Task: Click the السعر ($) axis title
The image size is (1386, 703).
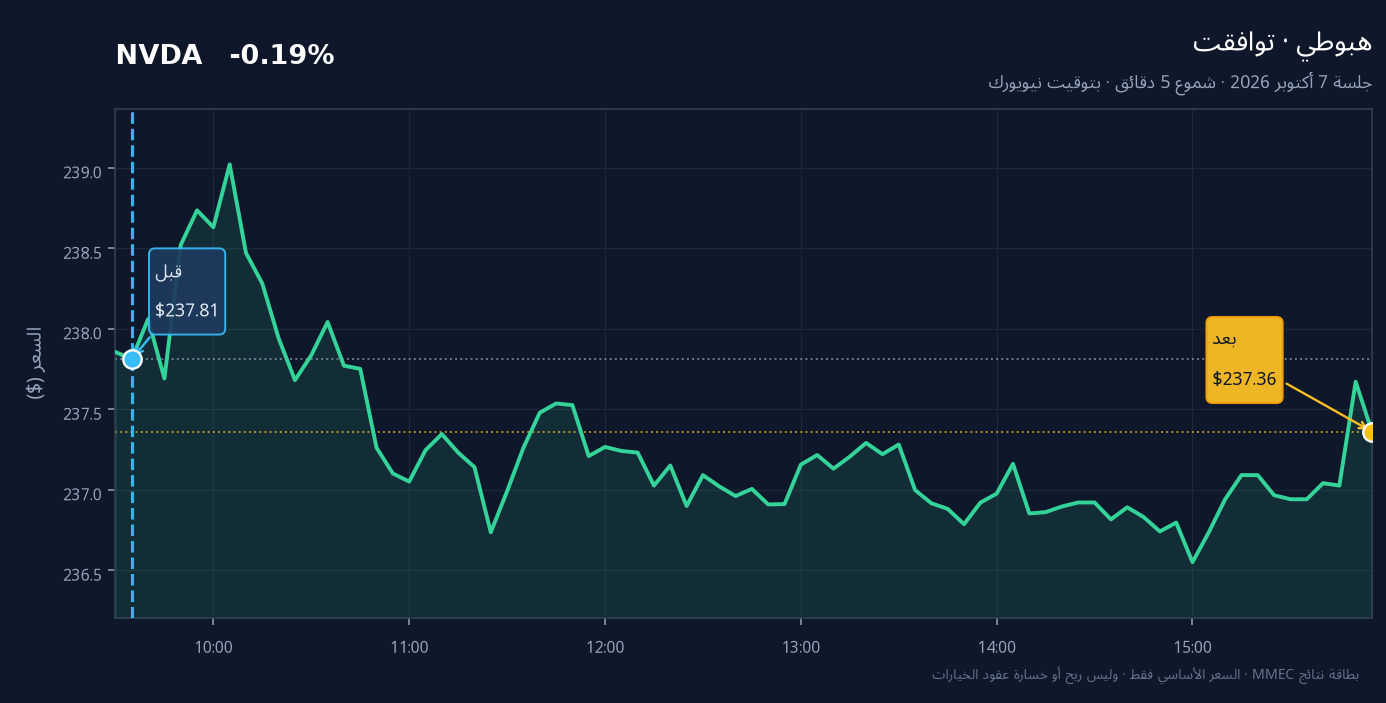Action: (34, 363)
